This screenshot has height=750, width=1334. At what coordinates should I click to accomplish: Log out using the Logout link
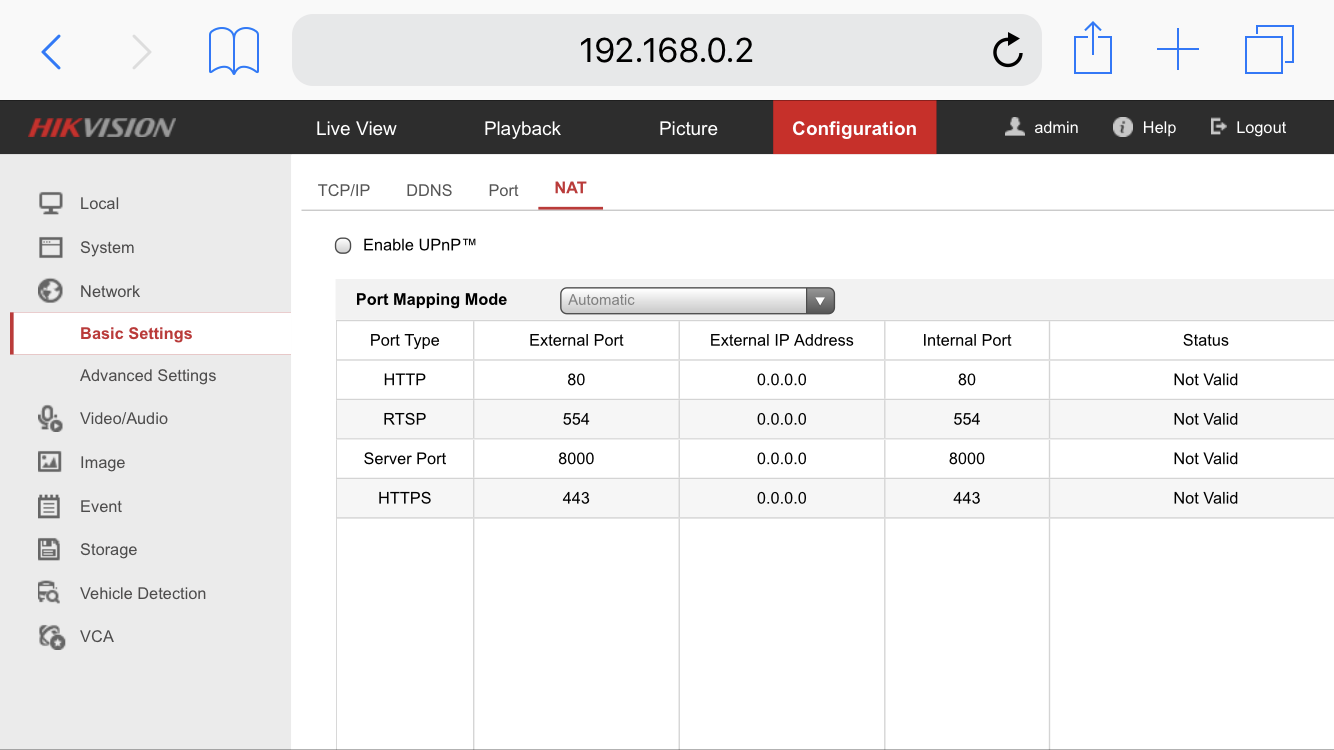click(1248, 127)
